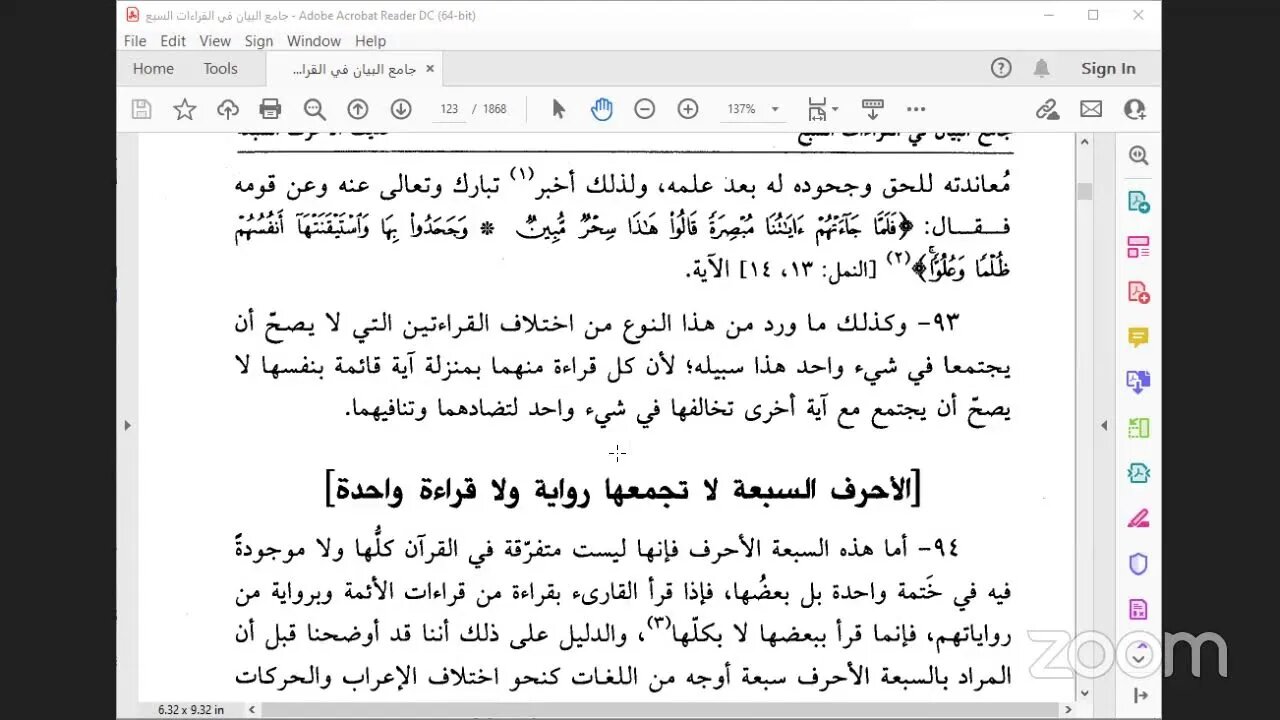
Task: Share the file with others
Action: coord(1134,109)
